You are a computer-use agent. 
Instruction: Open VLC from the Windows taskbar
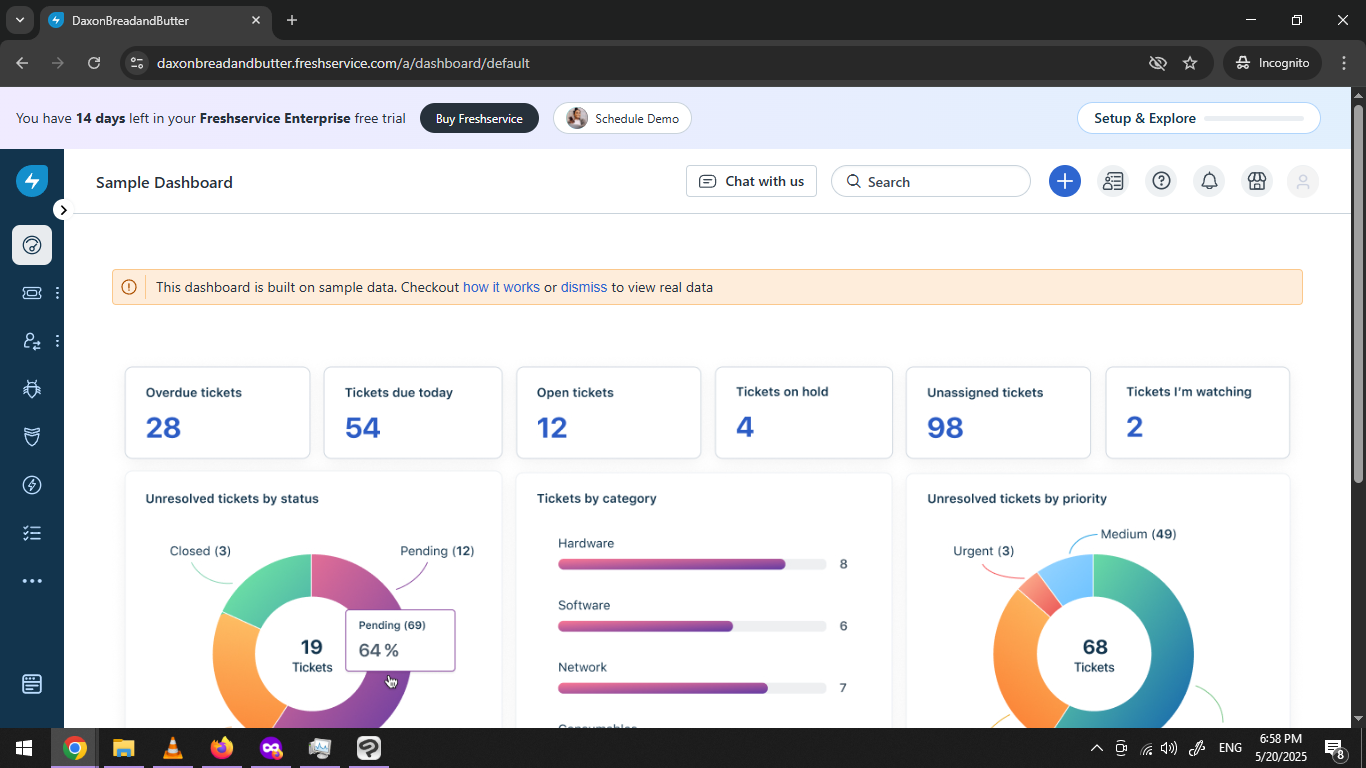click(x=173, y=748)
